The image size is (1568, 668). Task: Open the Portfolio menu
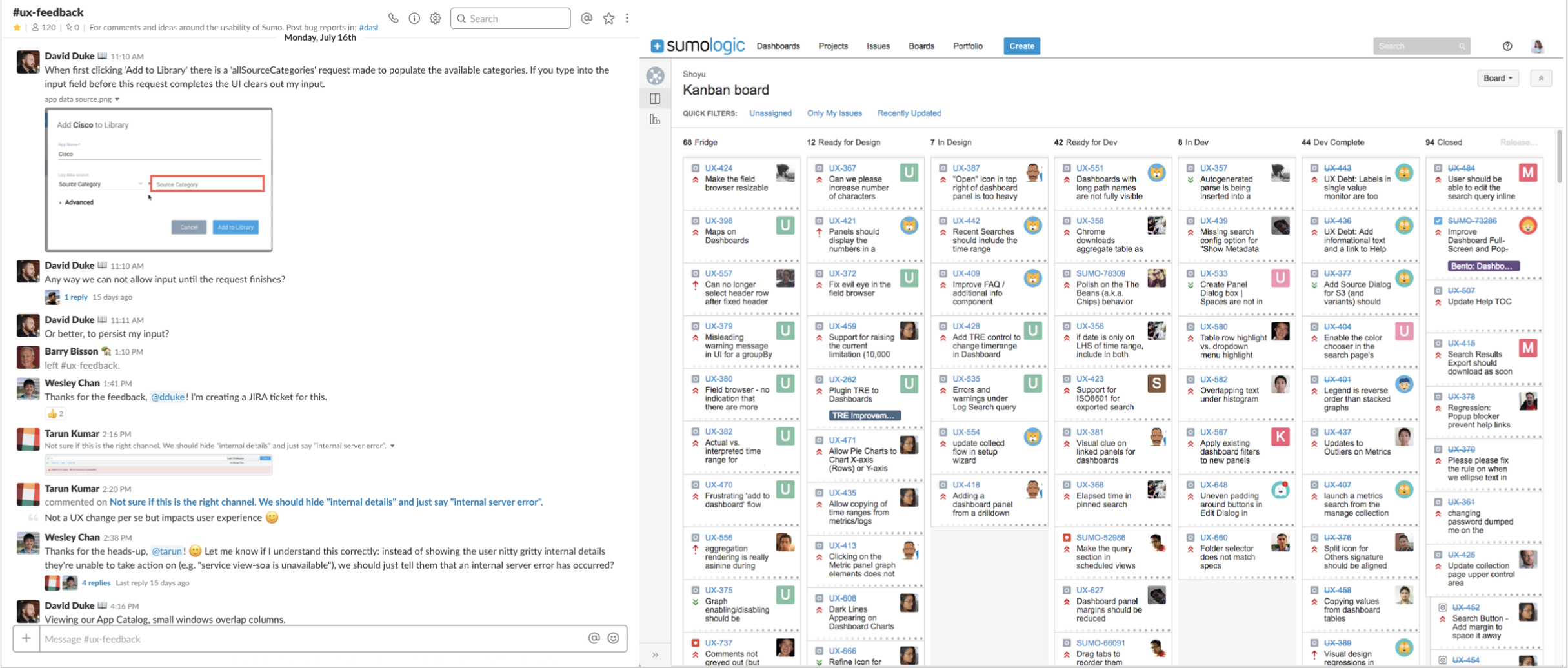[968, 46]
